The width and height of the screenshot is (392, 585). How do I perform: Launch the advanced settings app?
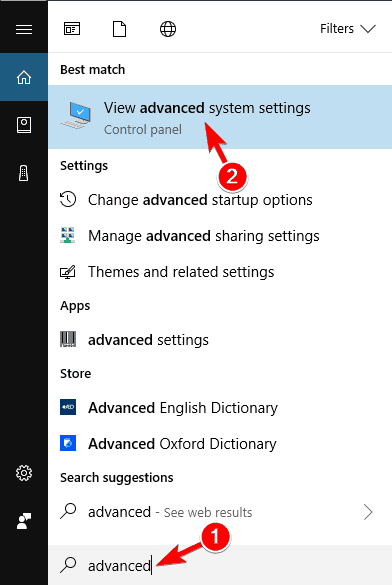coord(220,340)
